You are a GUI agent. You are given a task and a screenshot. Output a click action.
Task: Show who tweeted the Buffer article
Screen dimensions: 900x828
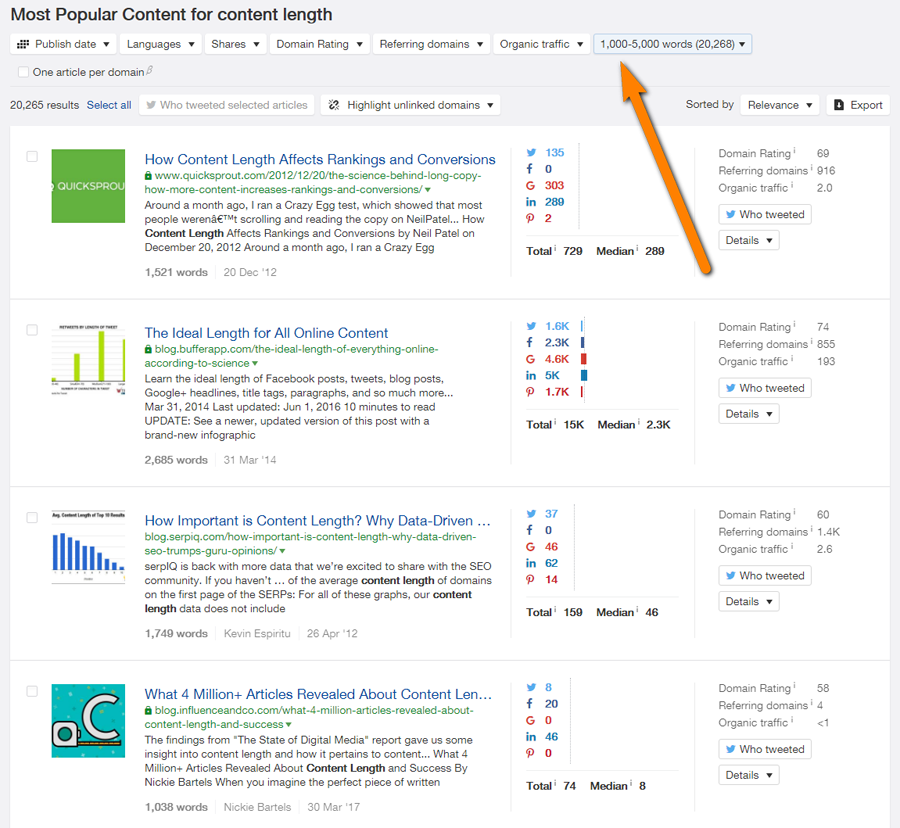click(x=765, y=388)
